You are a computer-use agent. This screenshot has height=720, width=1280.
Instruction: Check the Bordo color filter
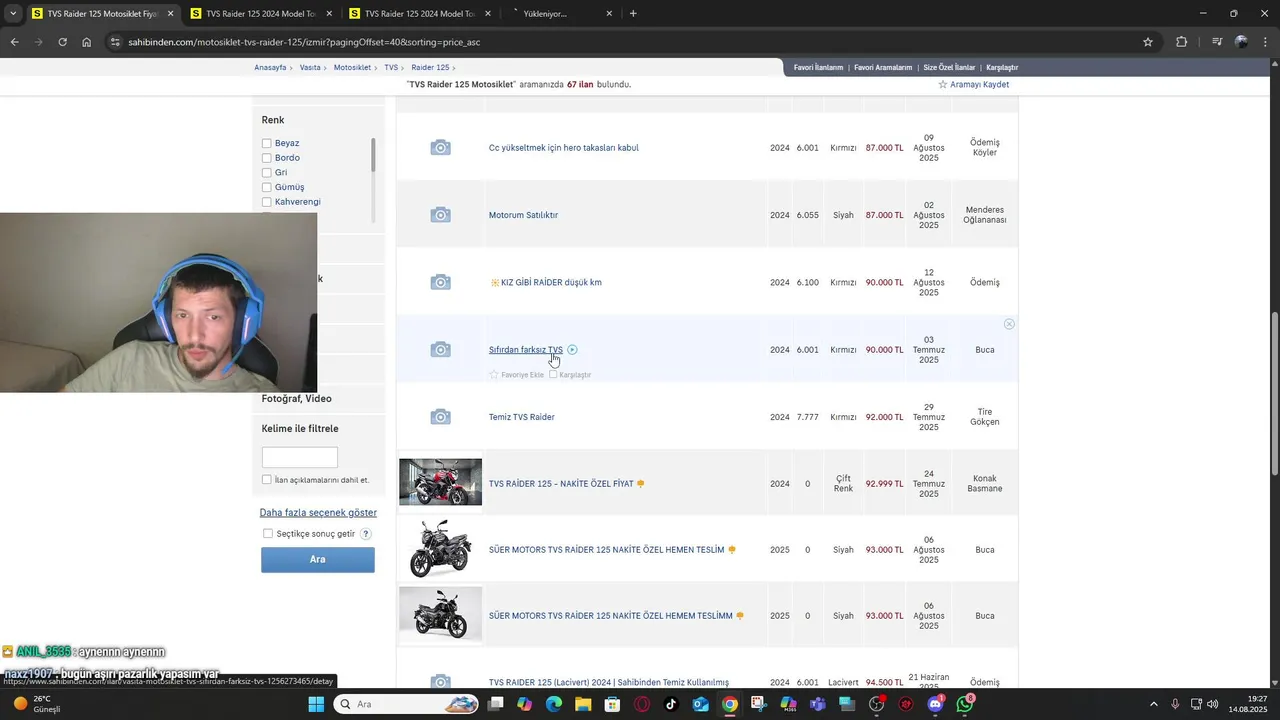(267, 158)
